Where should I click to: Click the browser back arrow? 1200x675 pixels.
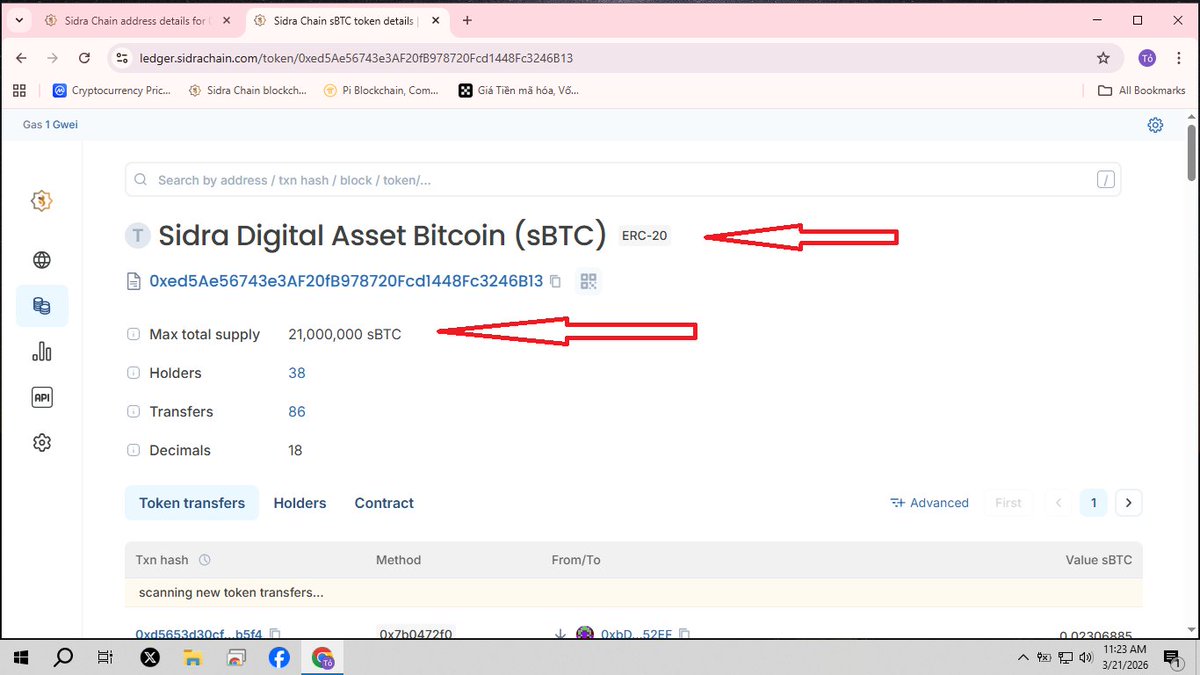click(x=22, y=58)
